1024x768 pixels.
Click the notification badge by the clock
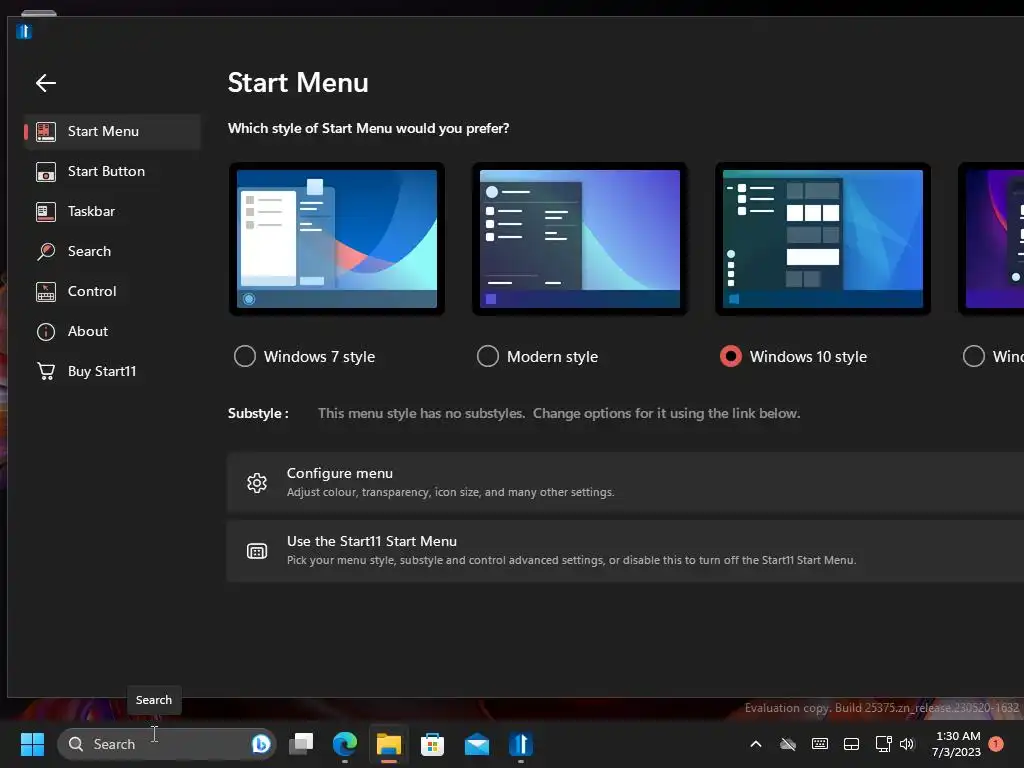point(996,744)
